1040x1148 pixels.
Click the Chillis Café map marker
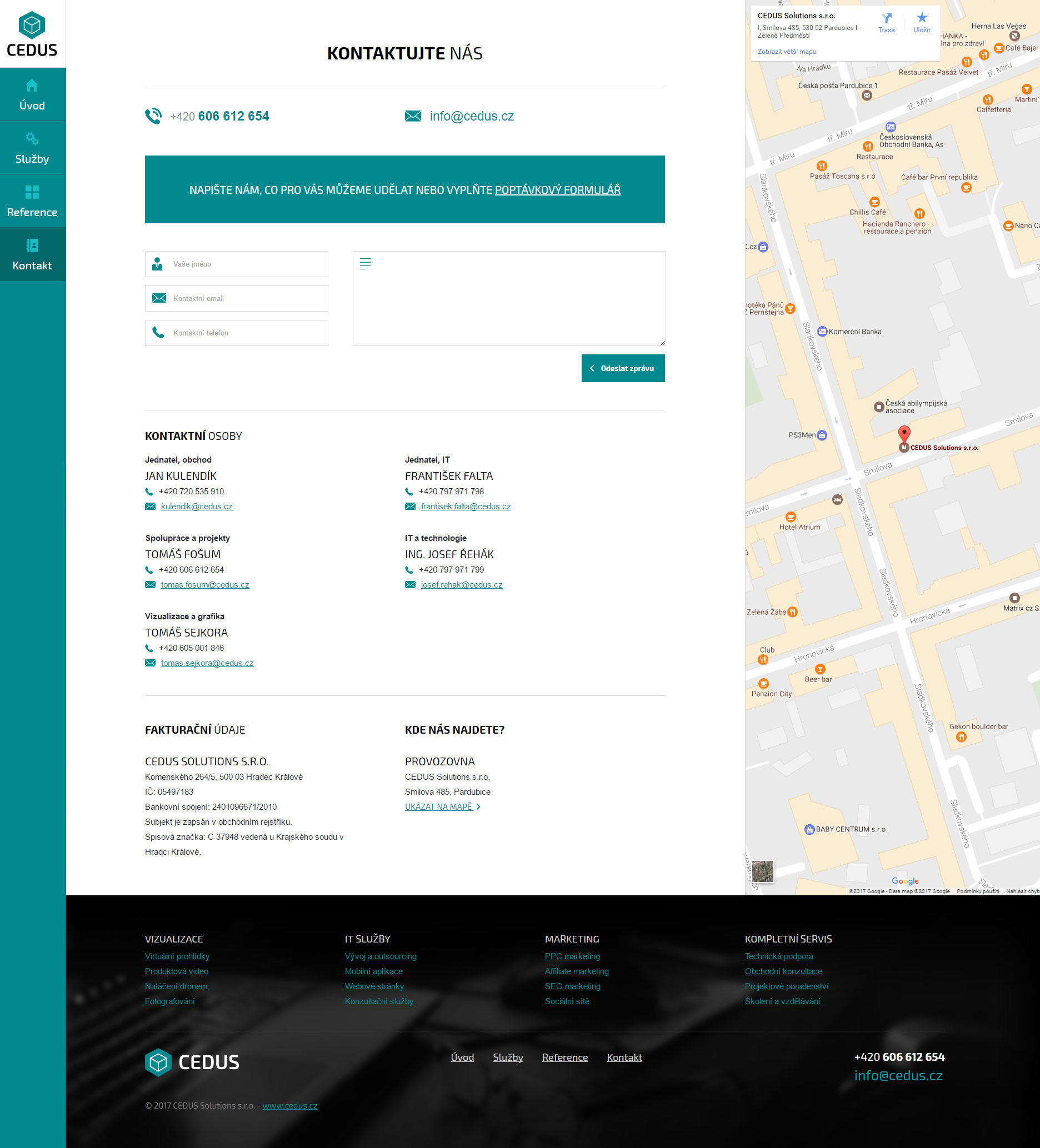tap(874, 202)
